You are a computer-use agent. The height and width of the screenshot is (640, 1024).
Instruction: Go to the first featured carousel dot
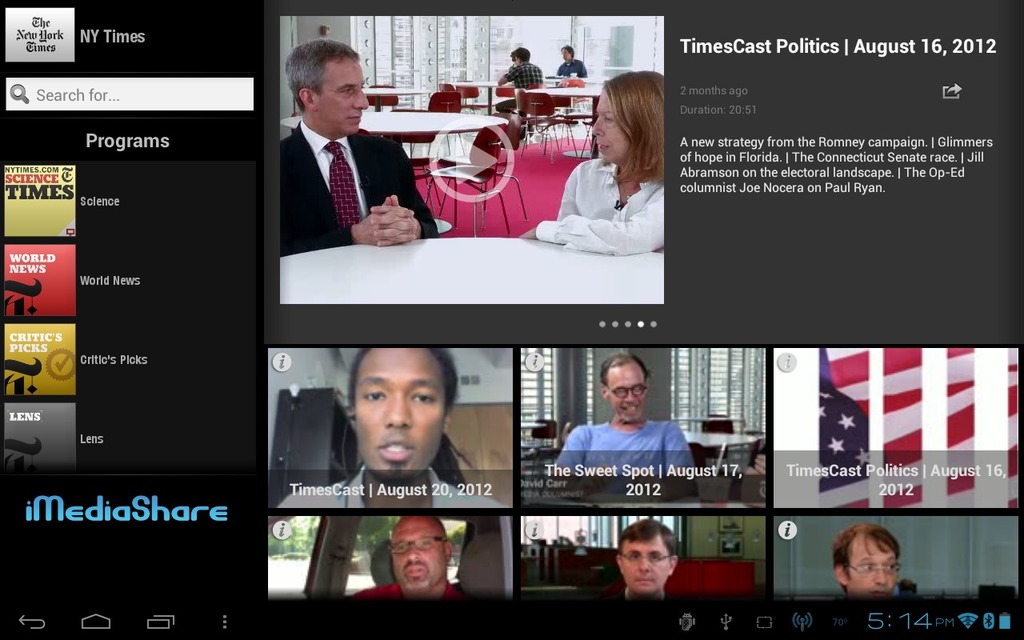coord(602,324)
